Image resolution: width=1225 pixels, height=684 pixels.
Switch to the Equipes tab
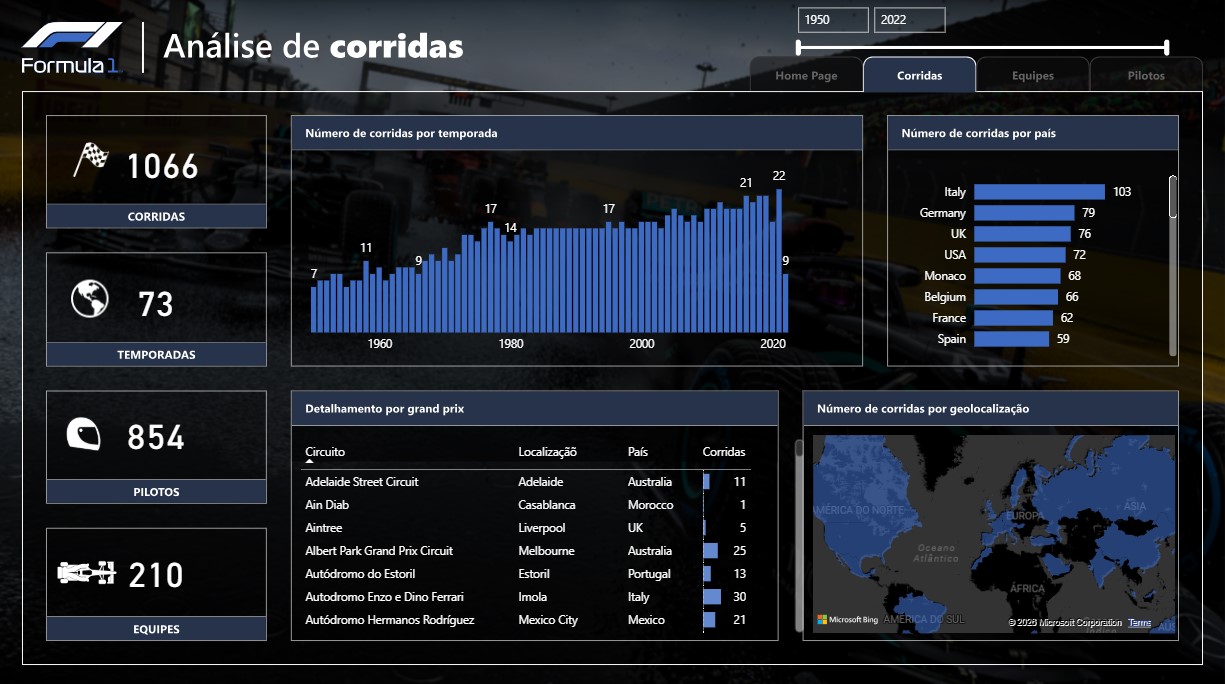pos(1033,76)
